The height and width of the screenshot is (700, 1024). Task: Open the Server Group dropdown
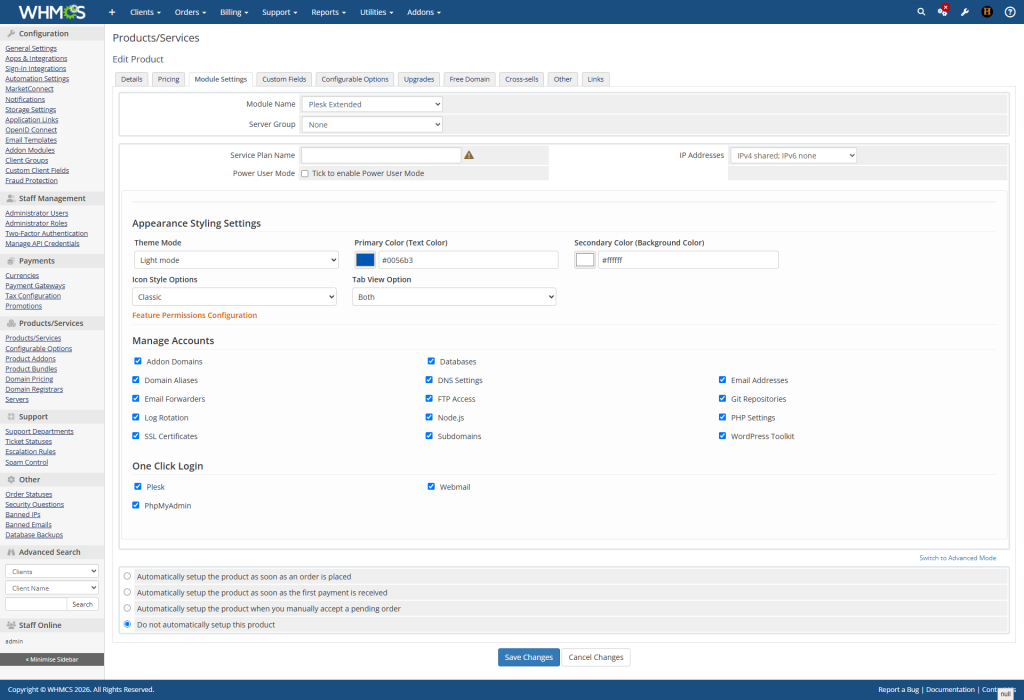[372, 124]
